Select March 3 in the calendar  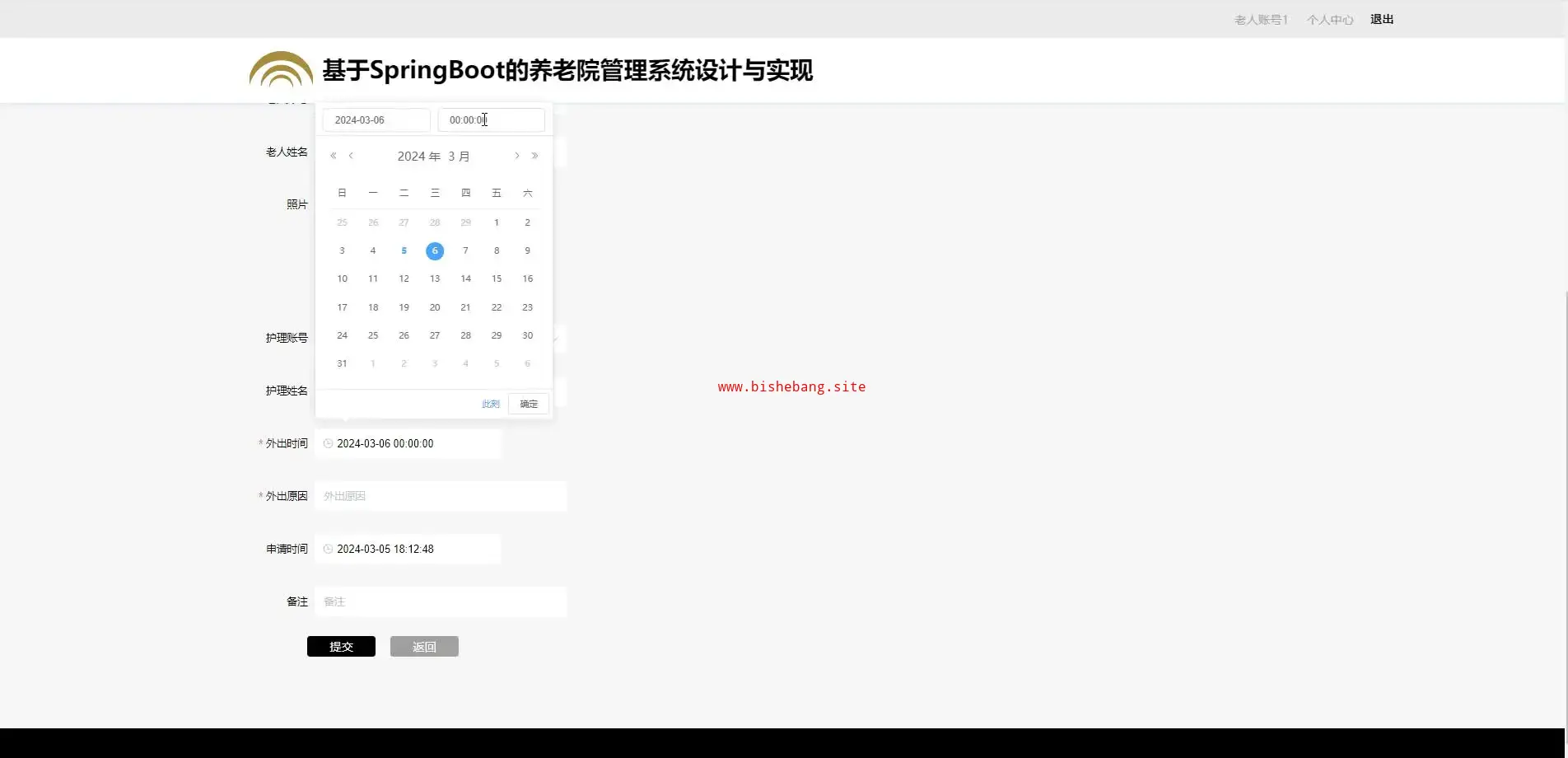click(342, 250)
